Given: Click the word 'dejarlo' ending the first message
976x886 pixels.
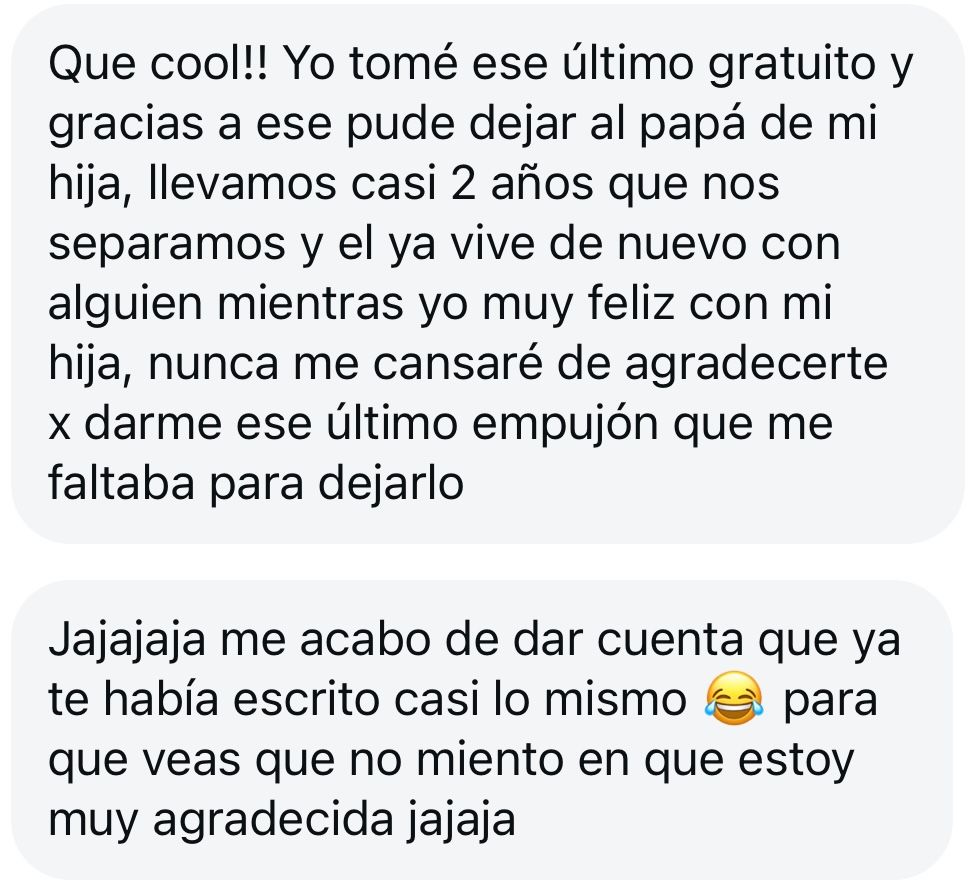Looking at the screenshot, I should pos(391,485).
